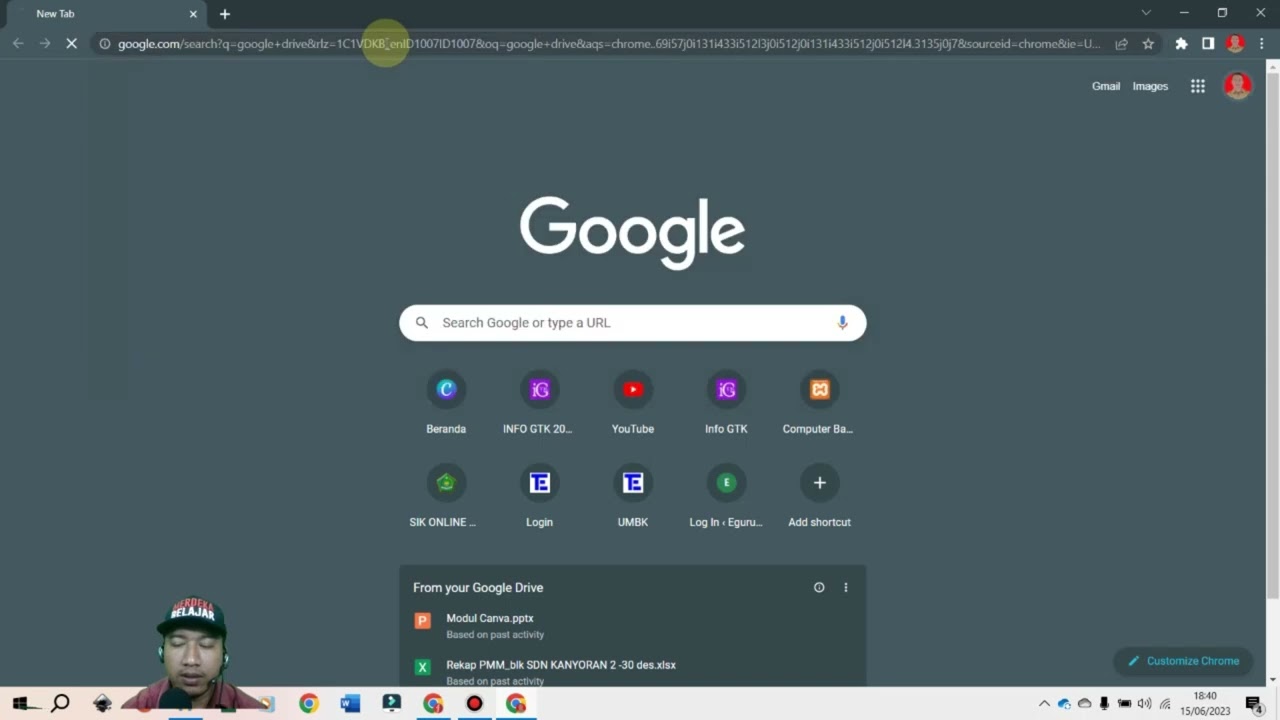Open the Windows Start menu
The image size is (1280, 720).
[20, 704]
